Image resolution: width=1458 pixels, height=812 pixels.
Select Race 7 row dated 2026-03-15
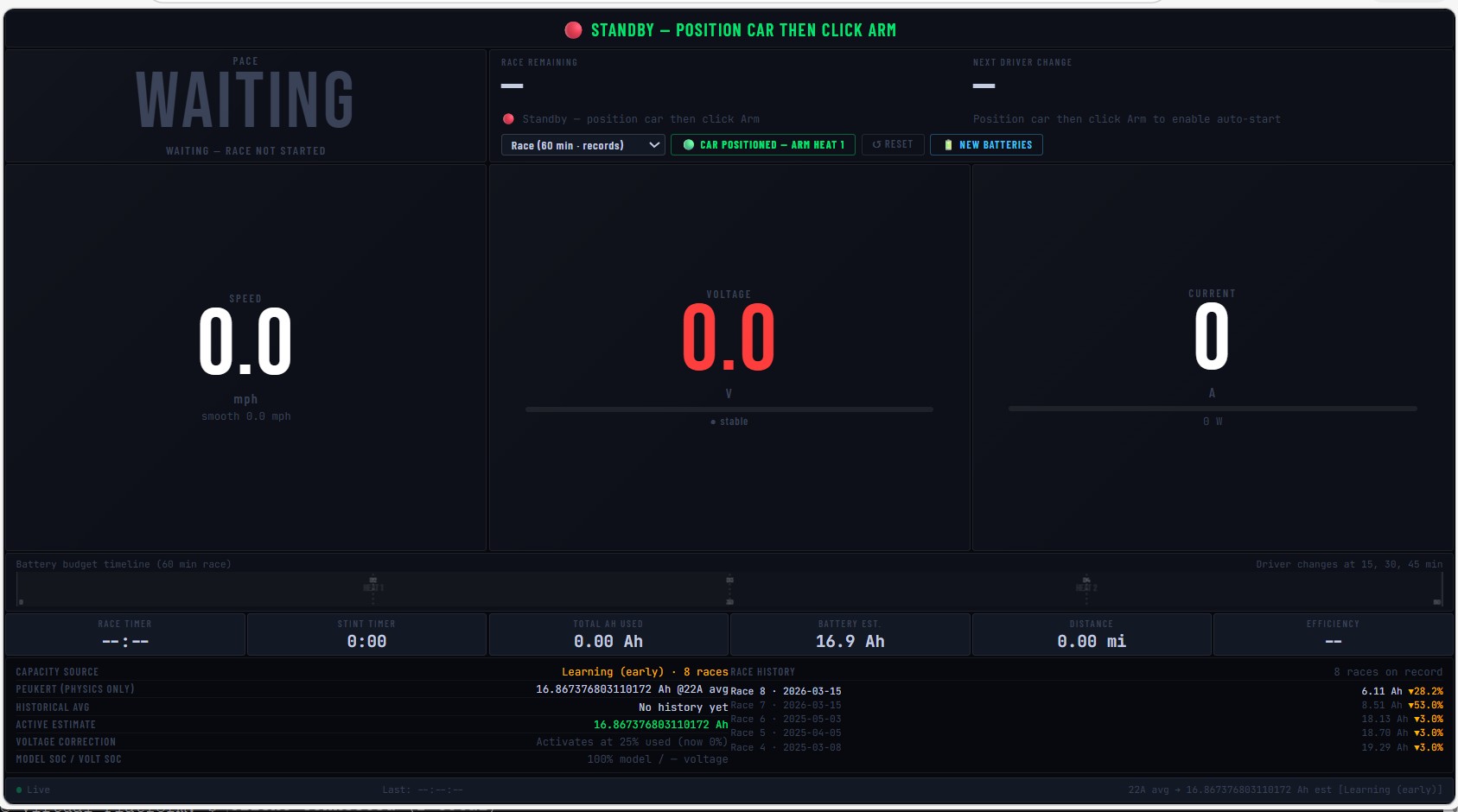point(786,705)
